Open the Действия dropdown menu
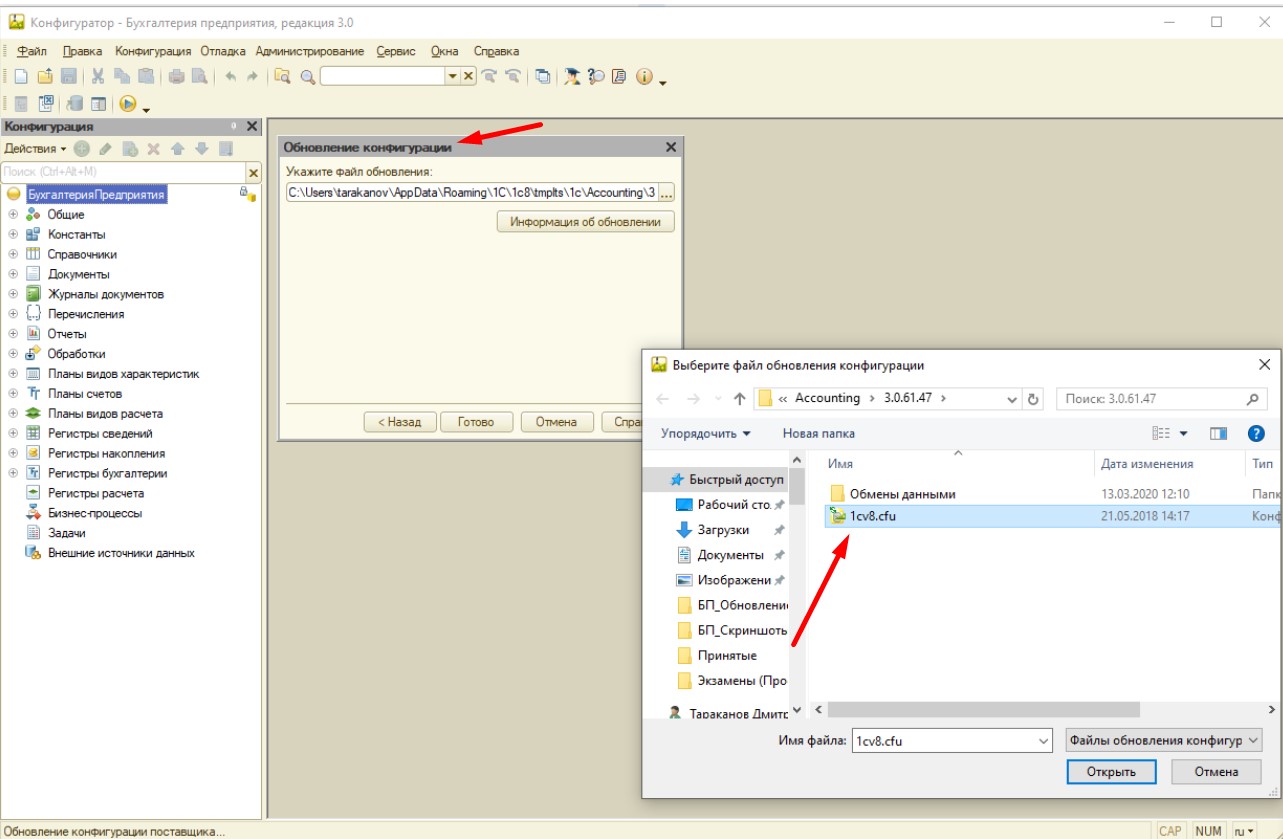The image size is (1283, 839). [36, 148]
